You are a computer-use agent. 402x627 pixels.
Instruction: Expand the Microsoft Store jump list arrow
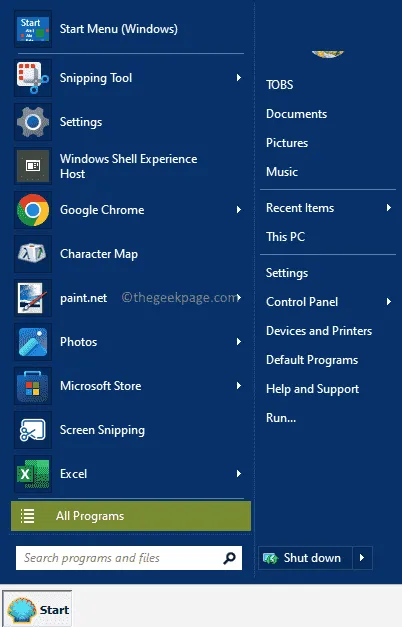(x=239, y=385)
